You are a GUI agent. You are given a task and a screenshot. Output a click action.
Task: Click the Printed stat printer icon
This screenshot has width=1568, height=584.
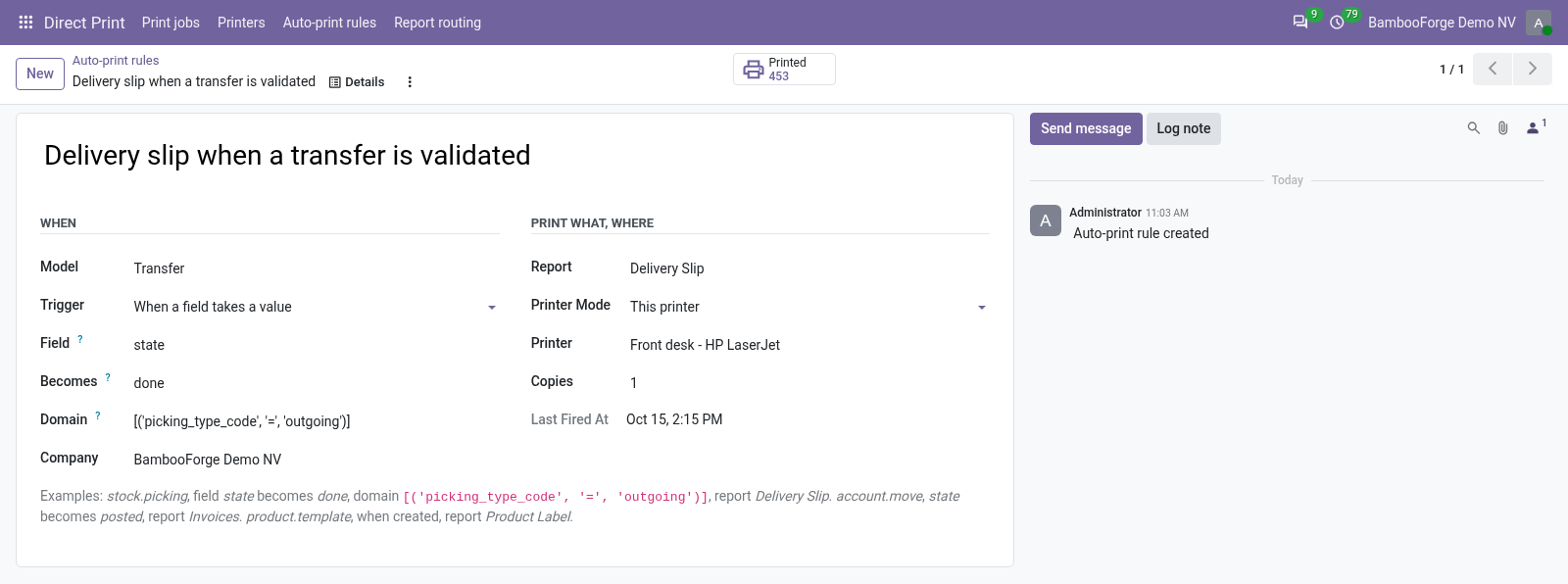pos(753,70)
